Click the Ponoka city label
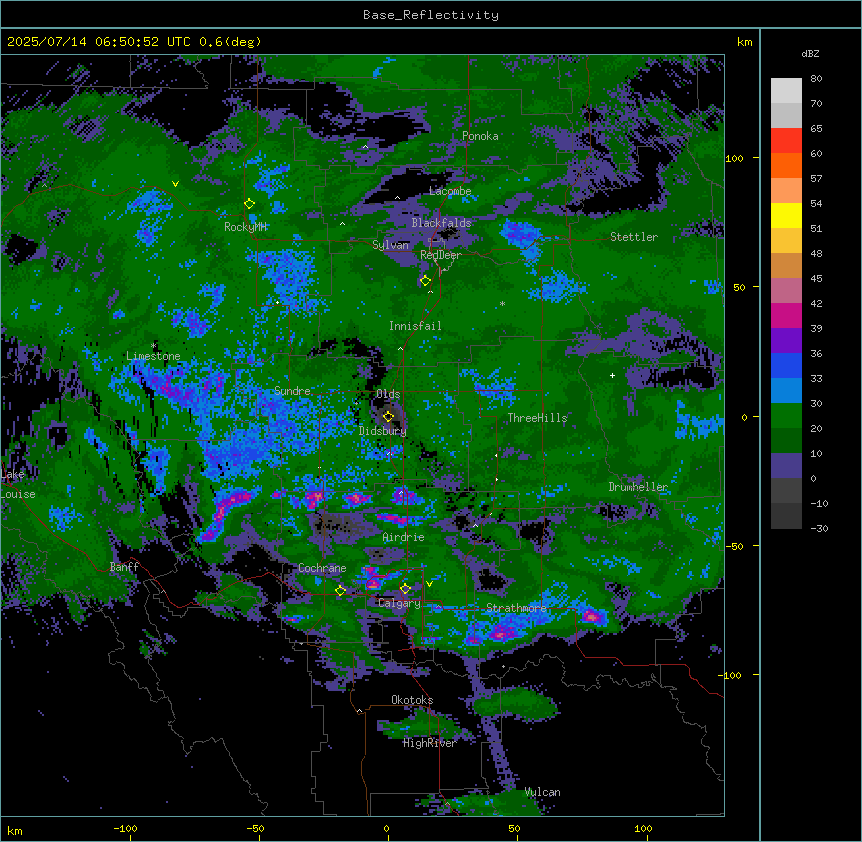 coord(480,136)
